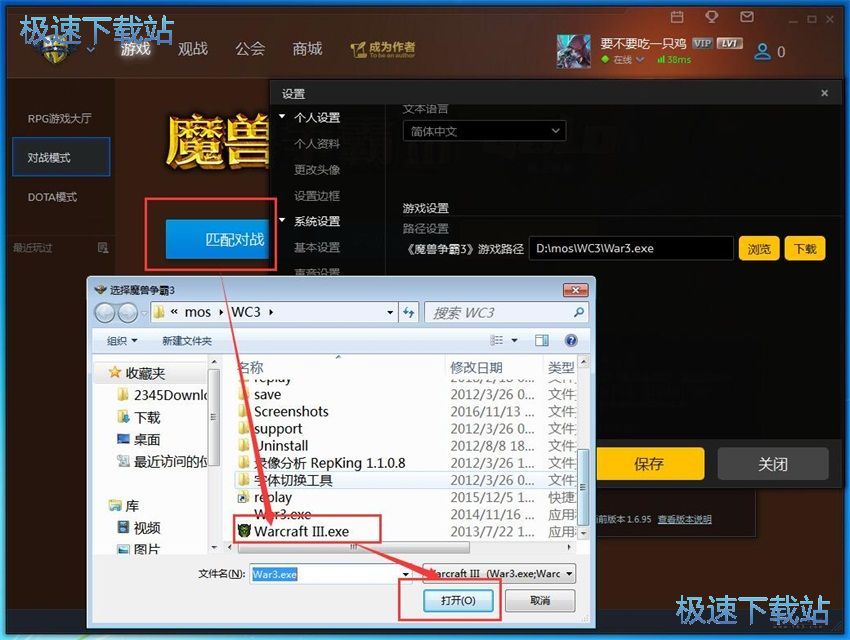850x640 pixels.
Task: Click the icon beside 最近玩过
Action: pyautogui.click(x=102, y=248)
